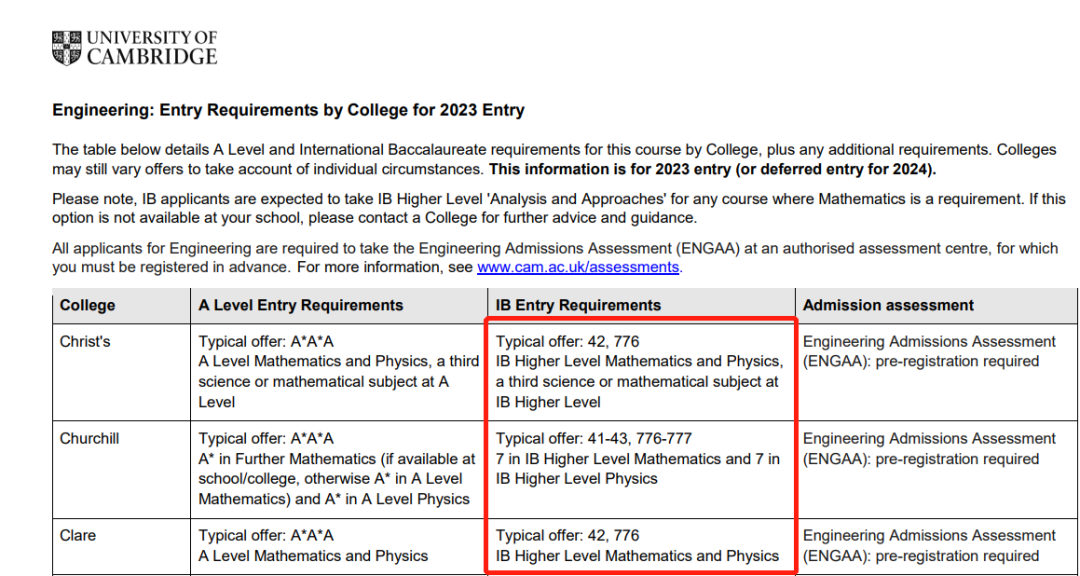The image size is (1080, 576).
Task: Click the Clare college name cell
Action: (121, 546)
